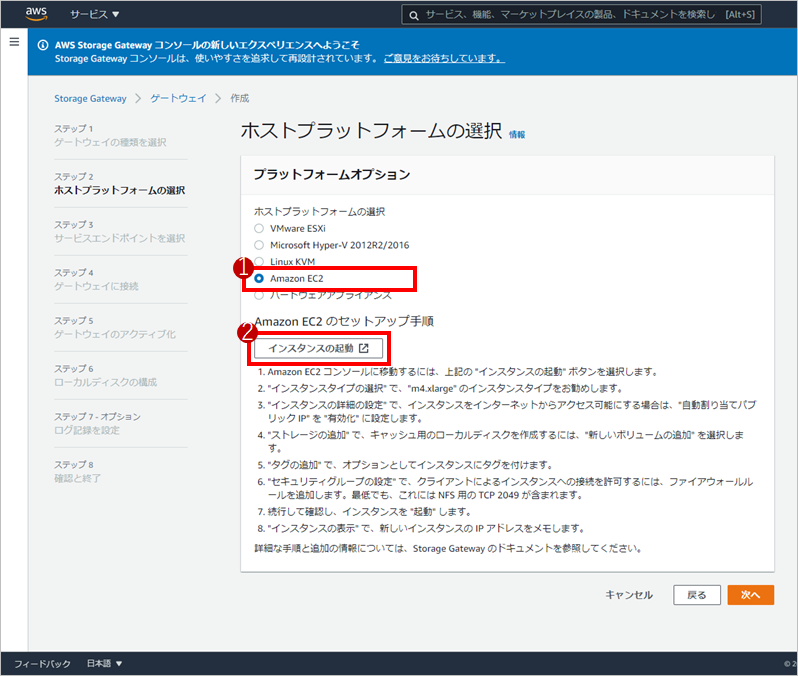Click the 詳細な手順と追加の情報 documentation note
The height and width of the screenshot is (676, 798).
[x=448, y=549]
